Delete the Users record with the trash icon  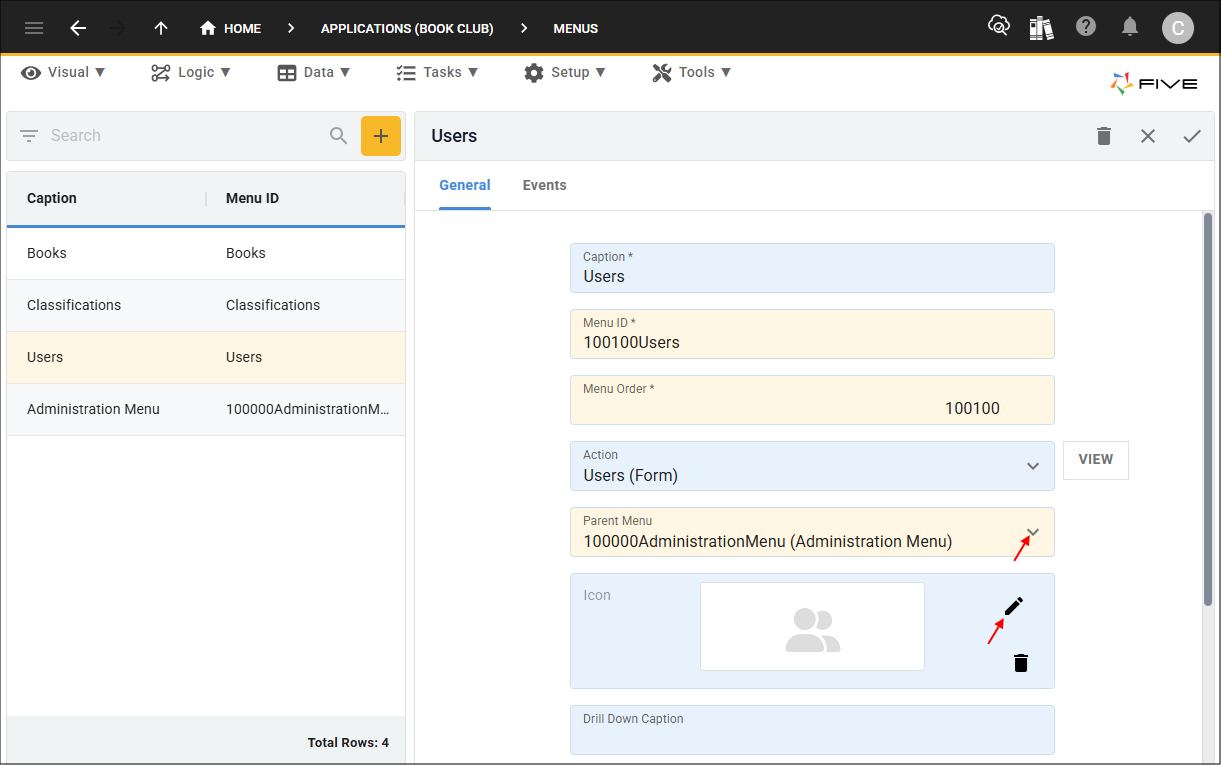(1104, 136)
